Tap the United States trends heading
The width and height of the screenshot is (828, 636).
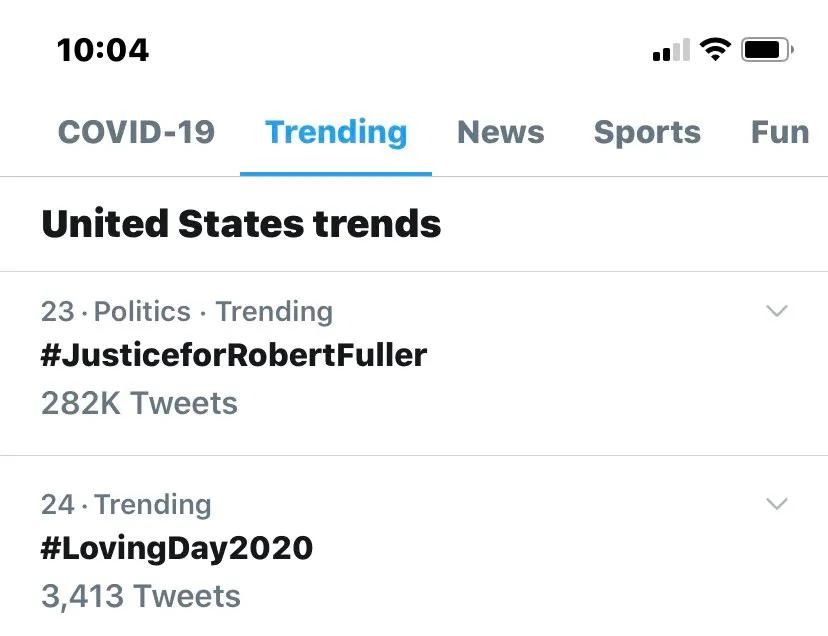pyautogui.click(x=241, y=224)
